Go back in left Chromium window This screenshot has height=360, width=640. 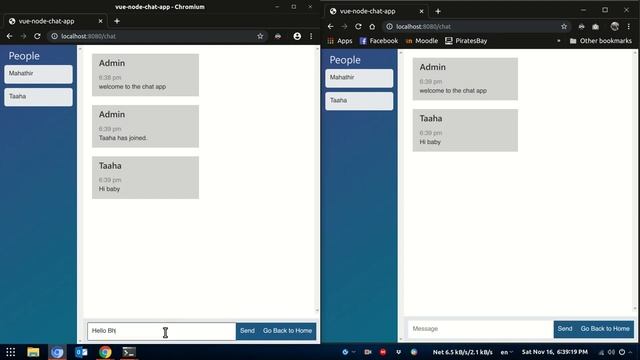click(9, 36)
